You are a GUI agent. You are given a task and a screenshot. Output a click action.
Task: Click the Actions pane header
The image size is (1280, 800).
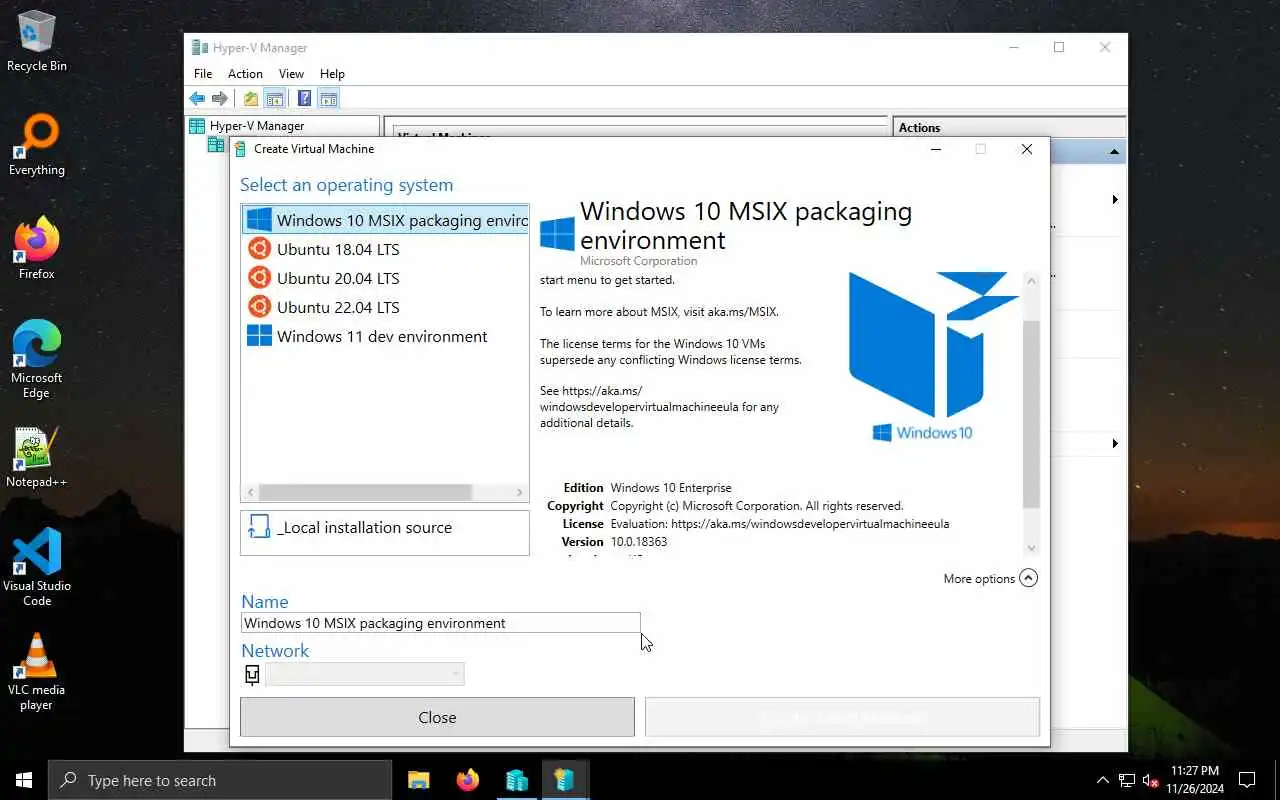1009,128
